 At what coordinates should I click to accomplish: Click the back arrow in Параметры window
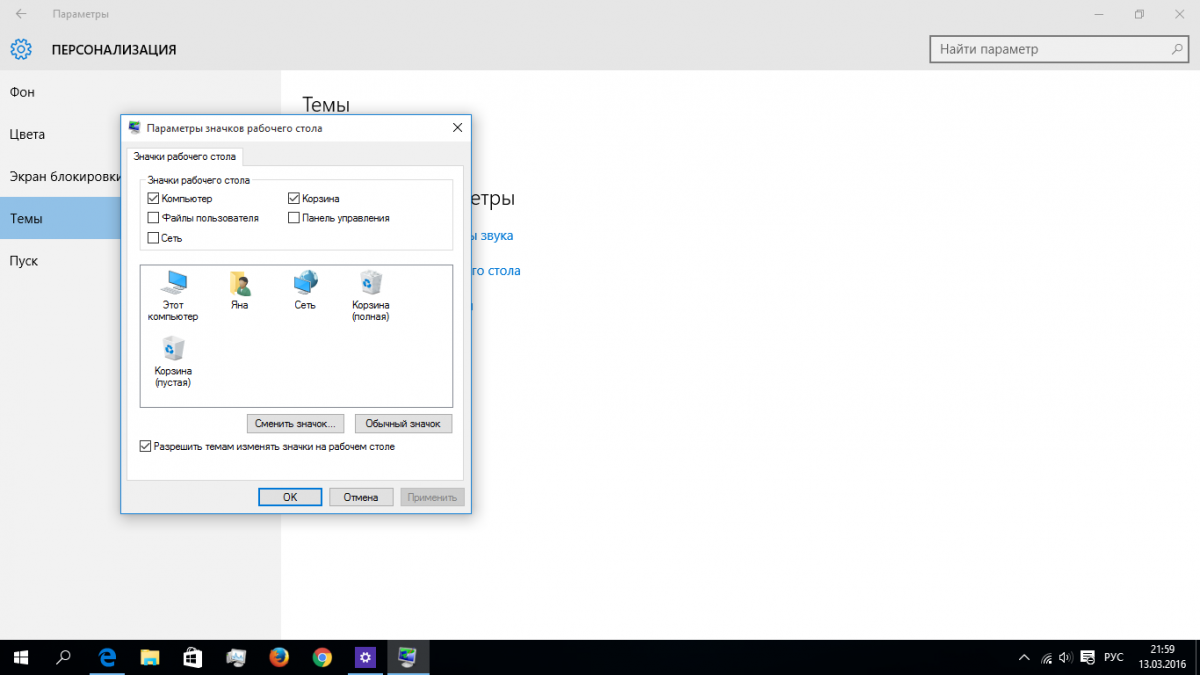[x=21, y=14]
